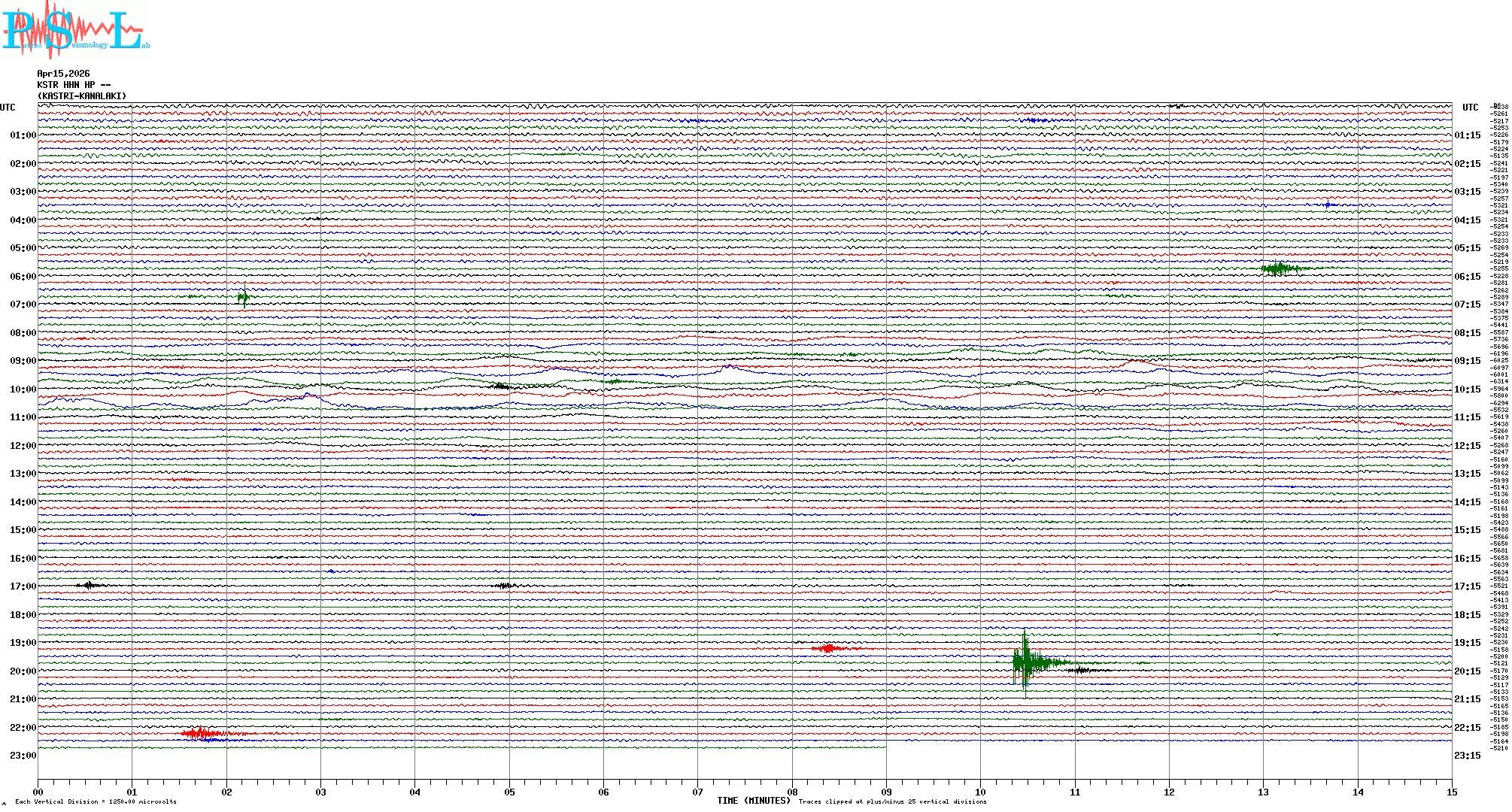
Task: Click the vertical division microvolts note
Action: 96,801
